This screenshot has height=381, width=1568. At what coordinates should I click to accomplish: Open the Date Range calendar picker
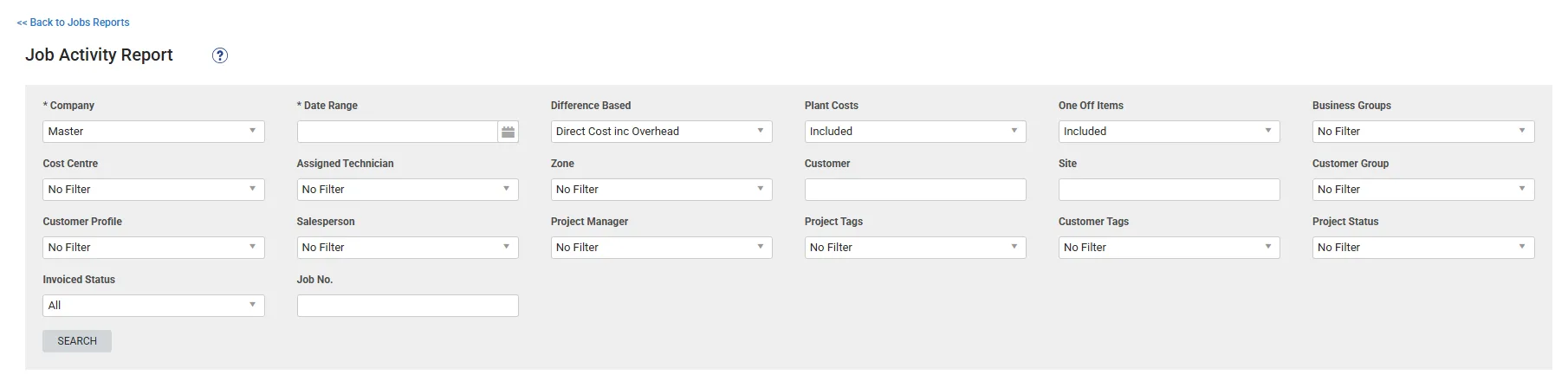click(509, 132)
